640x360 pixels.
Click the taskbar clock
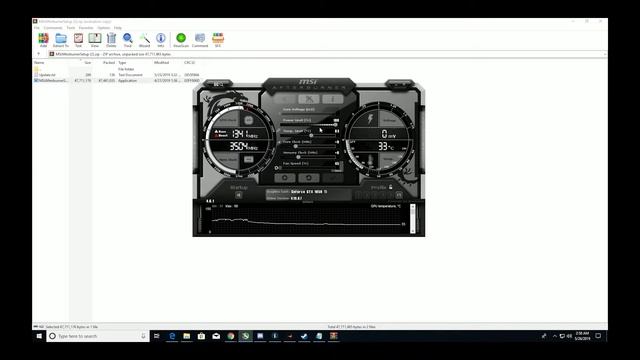click(x=582, y=336)
